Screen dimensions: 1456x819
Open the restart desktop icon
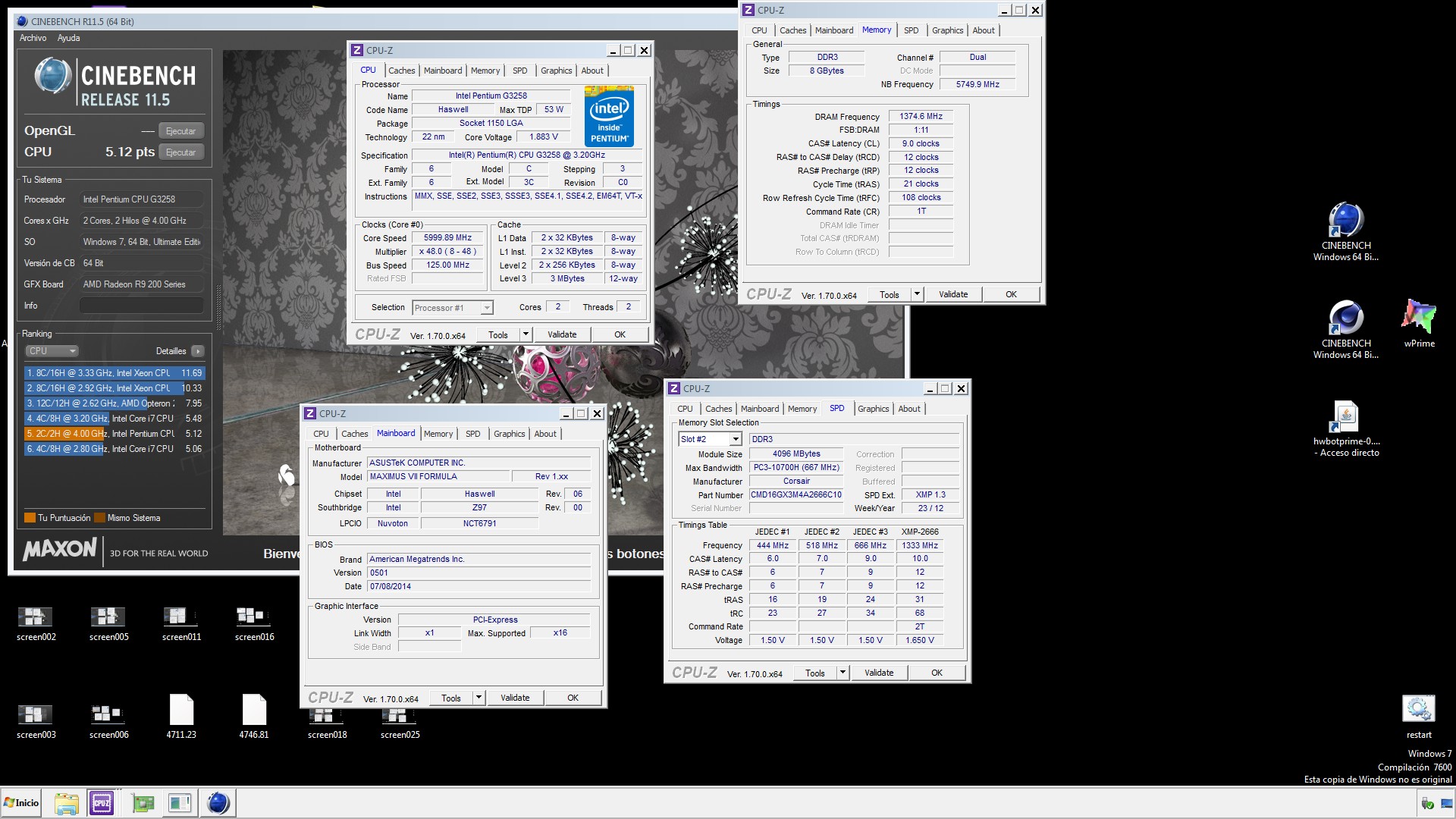click(1418, 717)
